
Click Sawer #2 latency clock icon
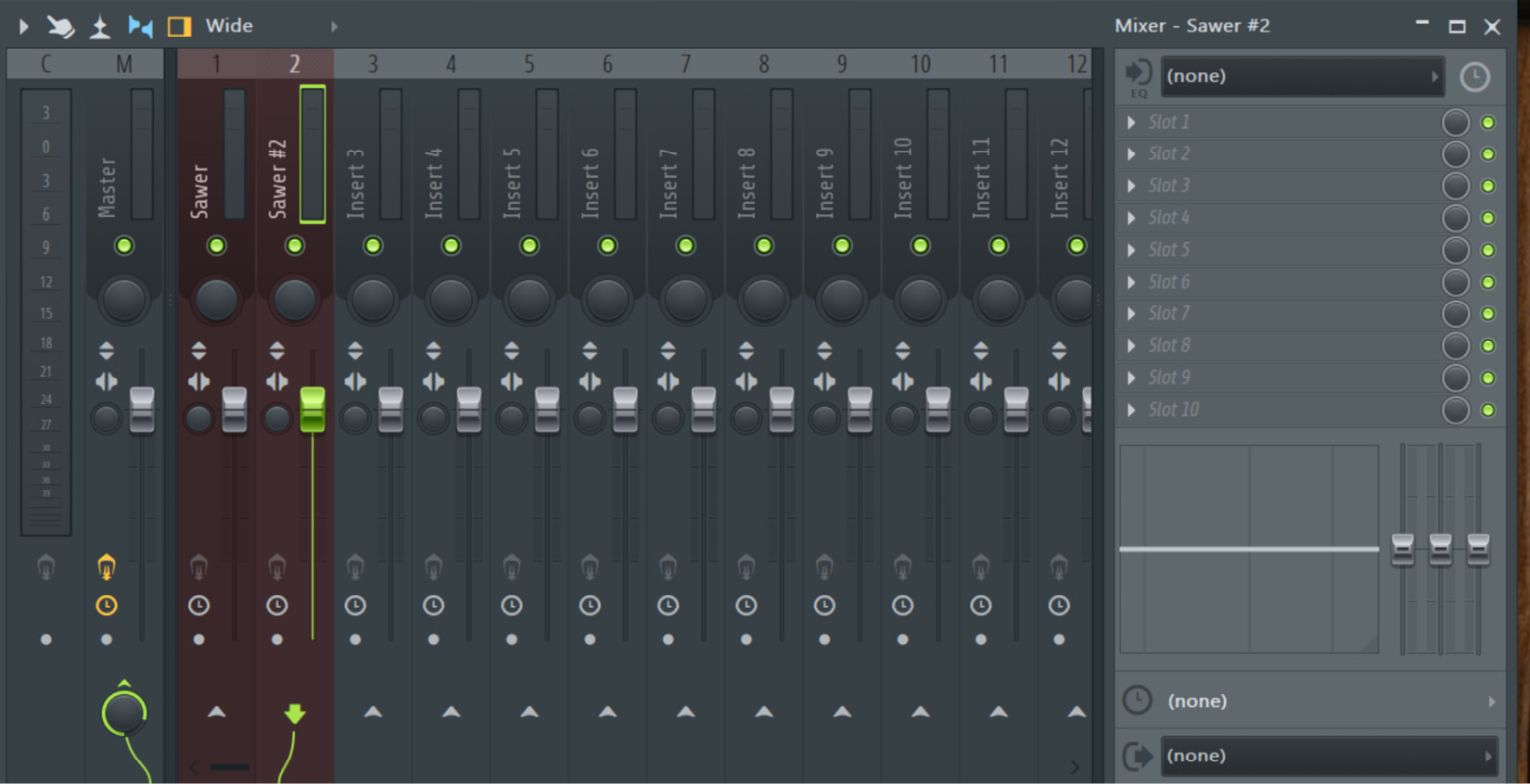point(276,606)
